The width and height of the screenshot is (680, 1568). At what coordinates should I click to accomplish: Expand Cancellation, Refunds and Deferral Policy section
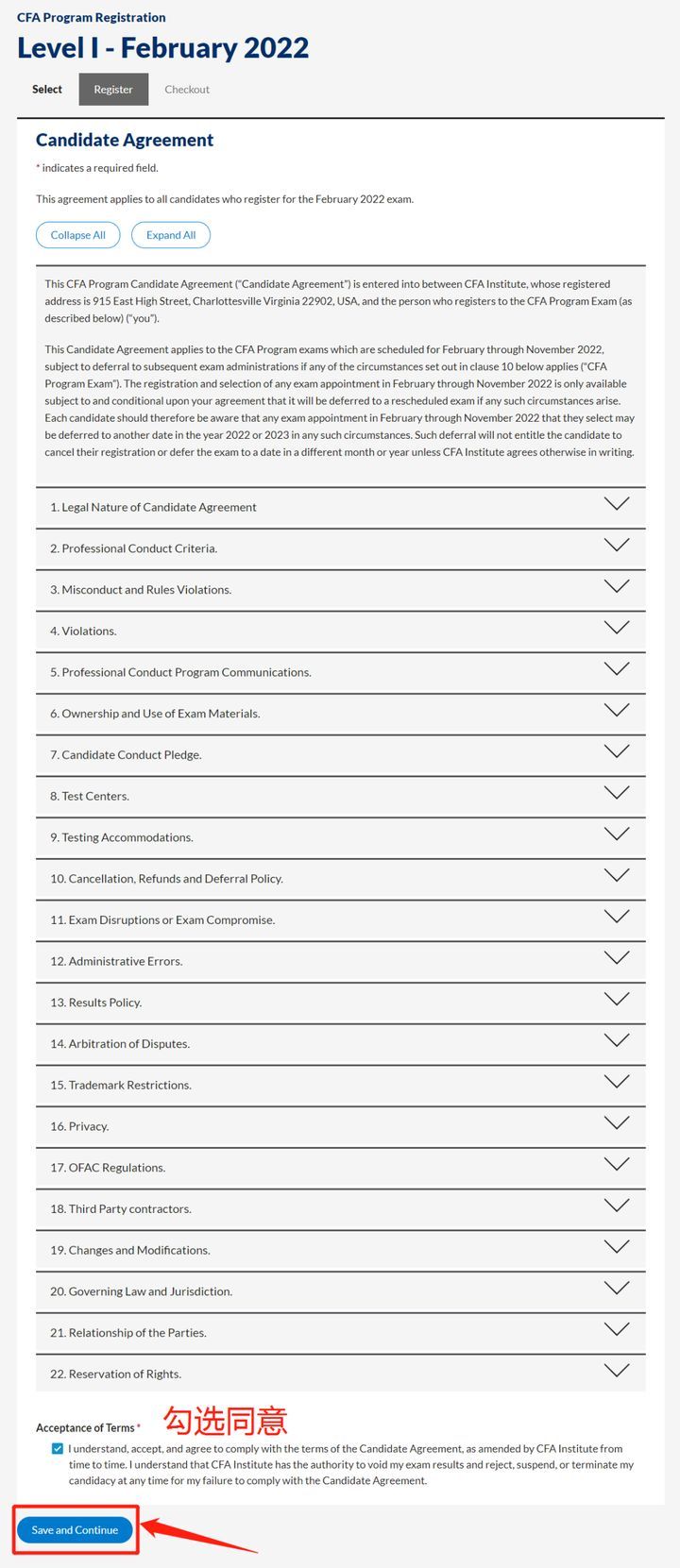click(166, 879)
